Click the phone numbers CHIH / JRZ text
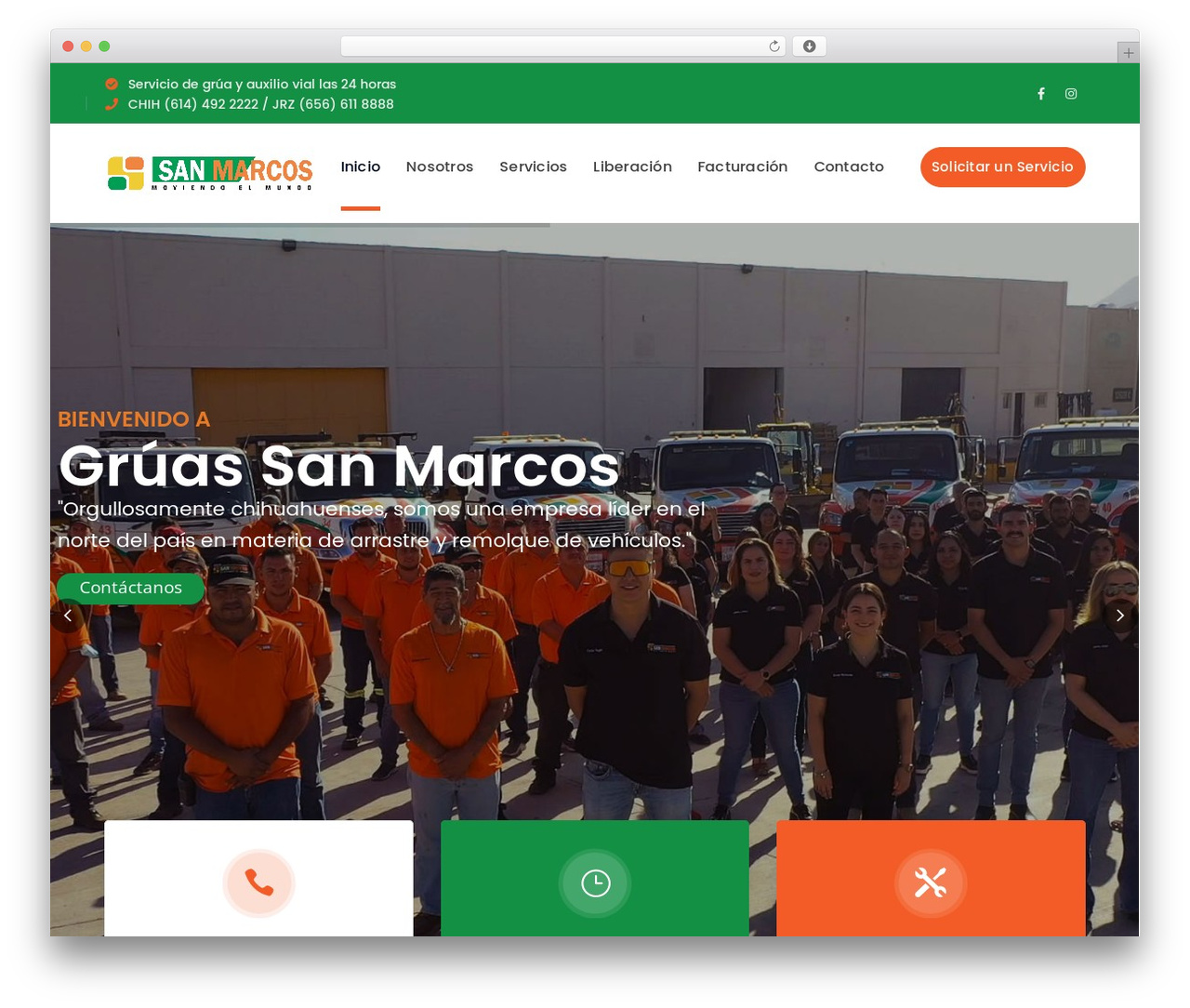 [x=261, y=104]
